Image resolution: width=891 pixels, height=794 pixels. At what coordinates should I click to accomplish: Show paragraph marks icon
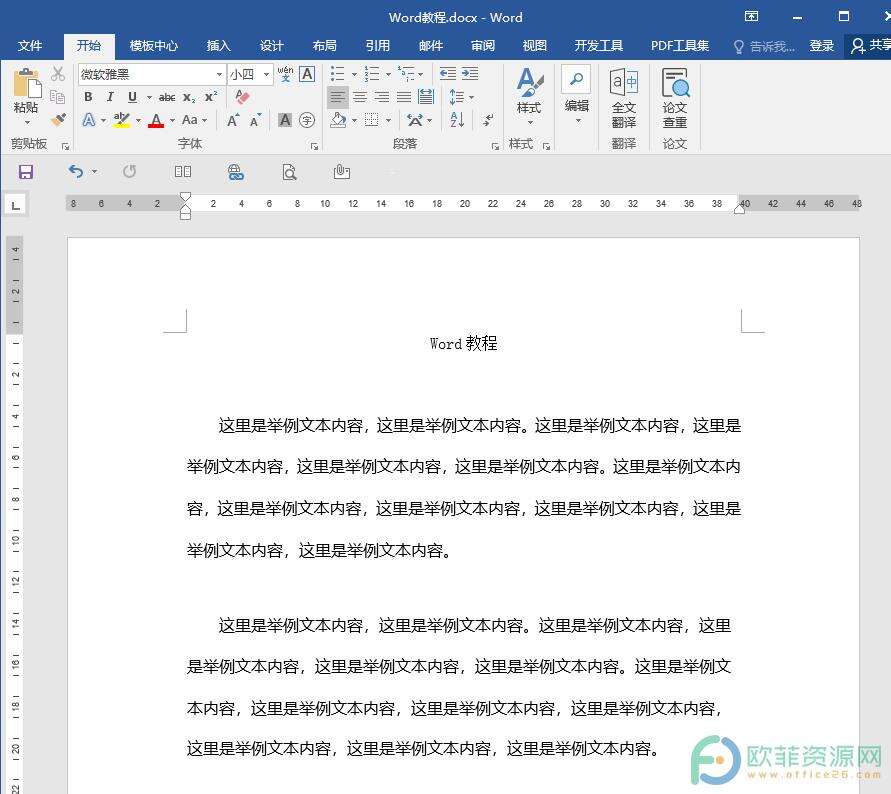click(x=488, y=120)
